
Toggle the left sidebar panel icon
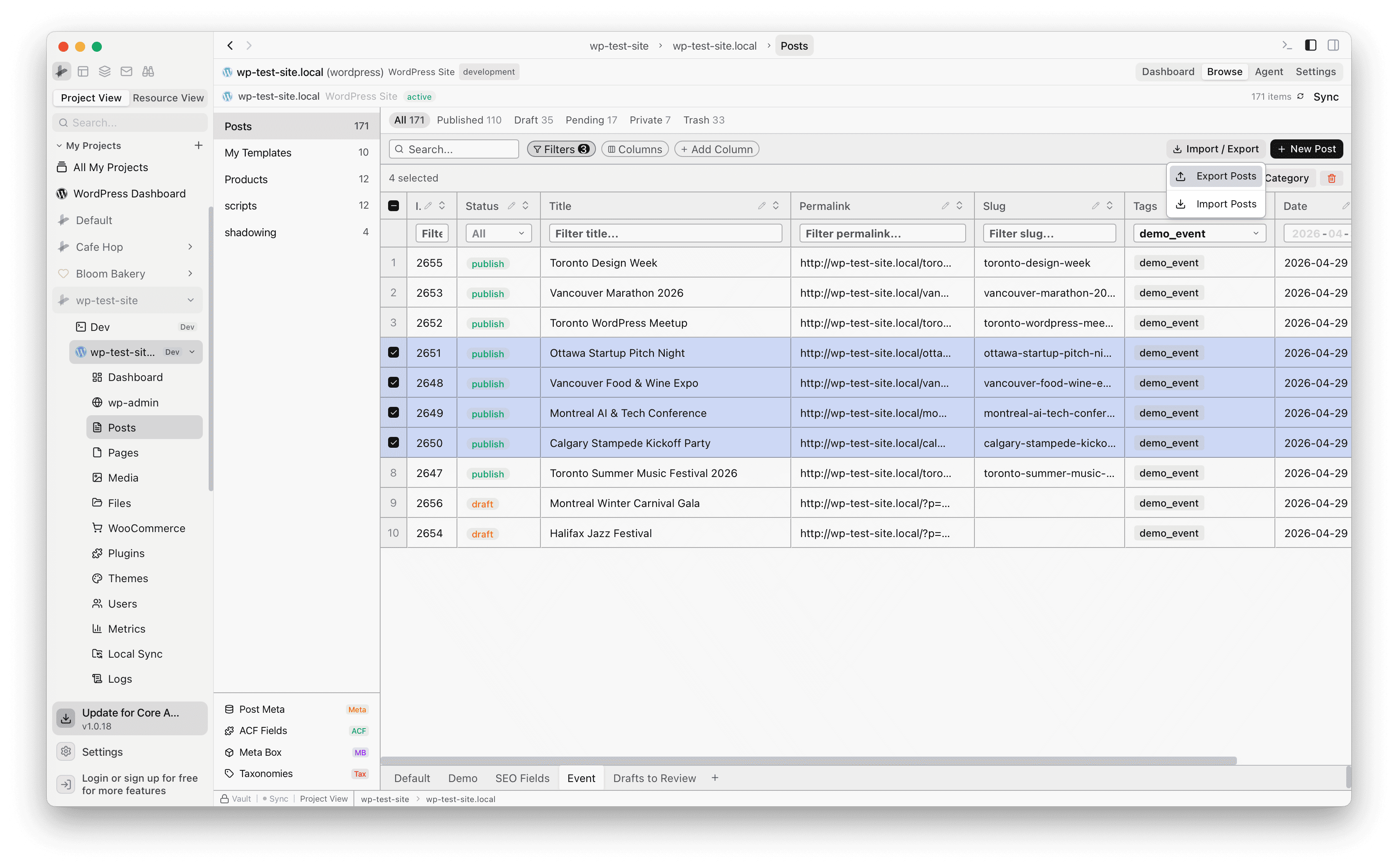[x=1310, y=45]
